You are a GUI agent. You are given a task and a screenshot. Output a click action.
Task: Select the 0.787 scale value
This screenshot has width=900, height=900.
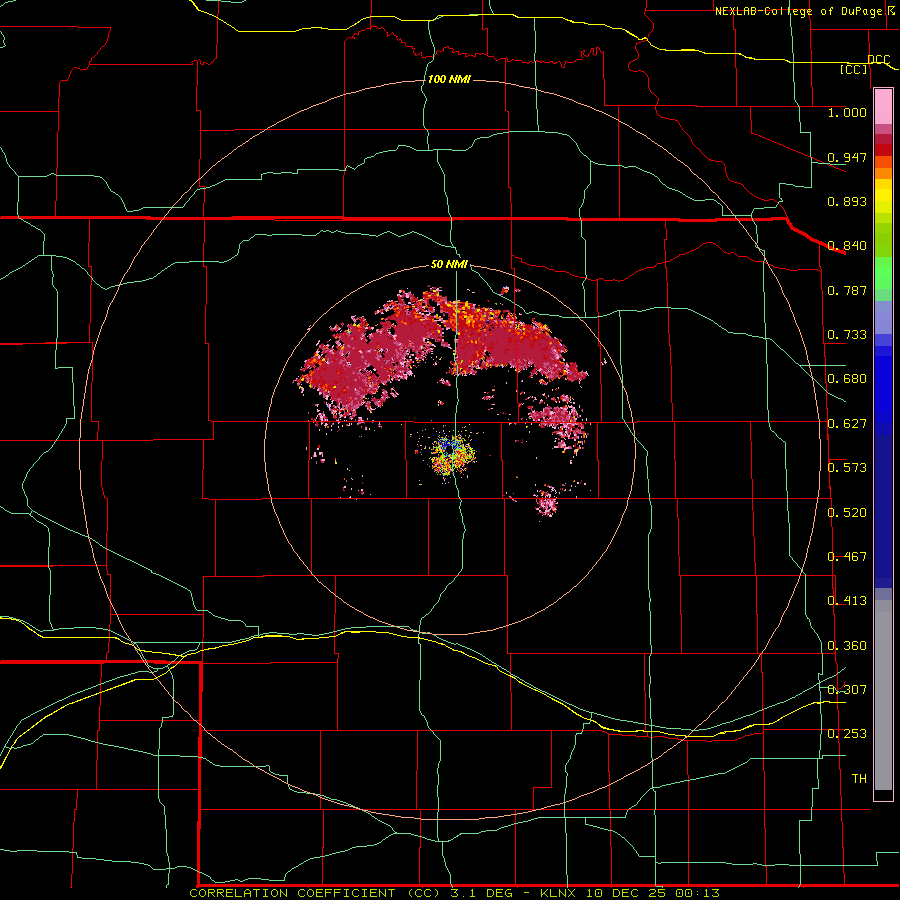coord(847,290)
